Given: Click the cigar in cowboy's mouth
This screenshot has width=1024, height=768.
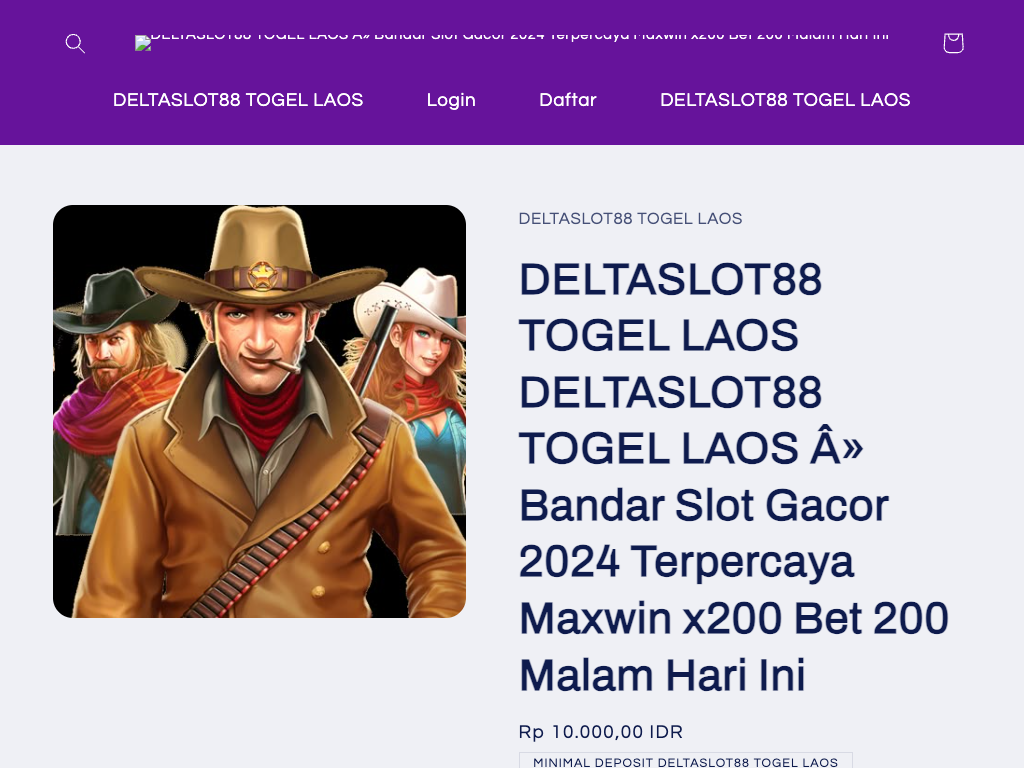Looking at the screenshot, I should pos(285,366).
